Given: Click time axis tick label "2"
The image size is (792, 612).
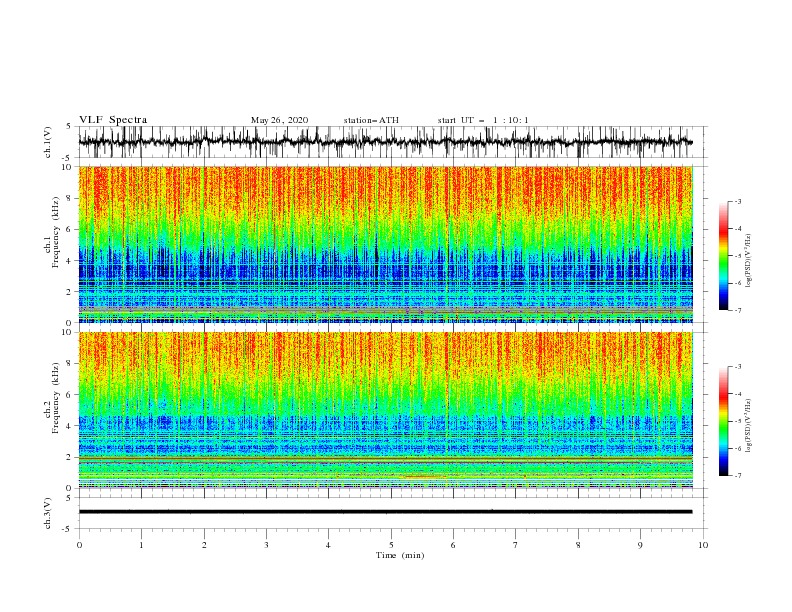Looking at the screenshot, I should pyautogui.click(x=204, y=545).
